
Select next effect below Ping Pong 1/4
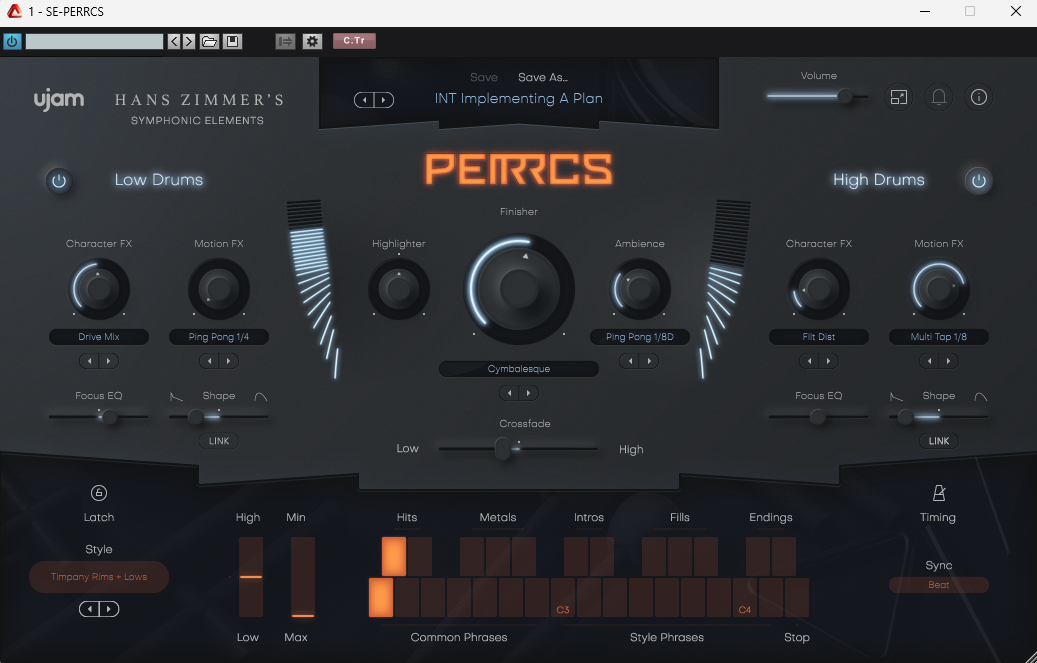click(229, 361)
